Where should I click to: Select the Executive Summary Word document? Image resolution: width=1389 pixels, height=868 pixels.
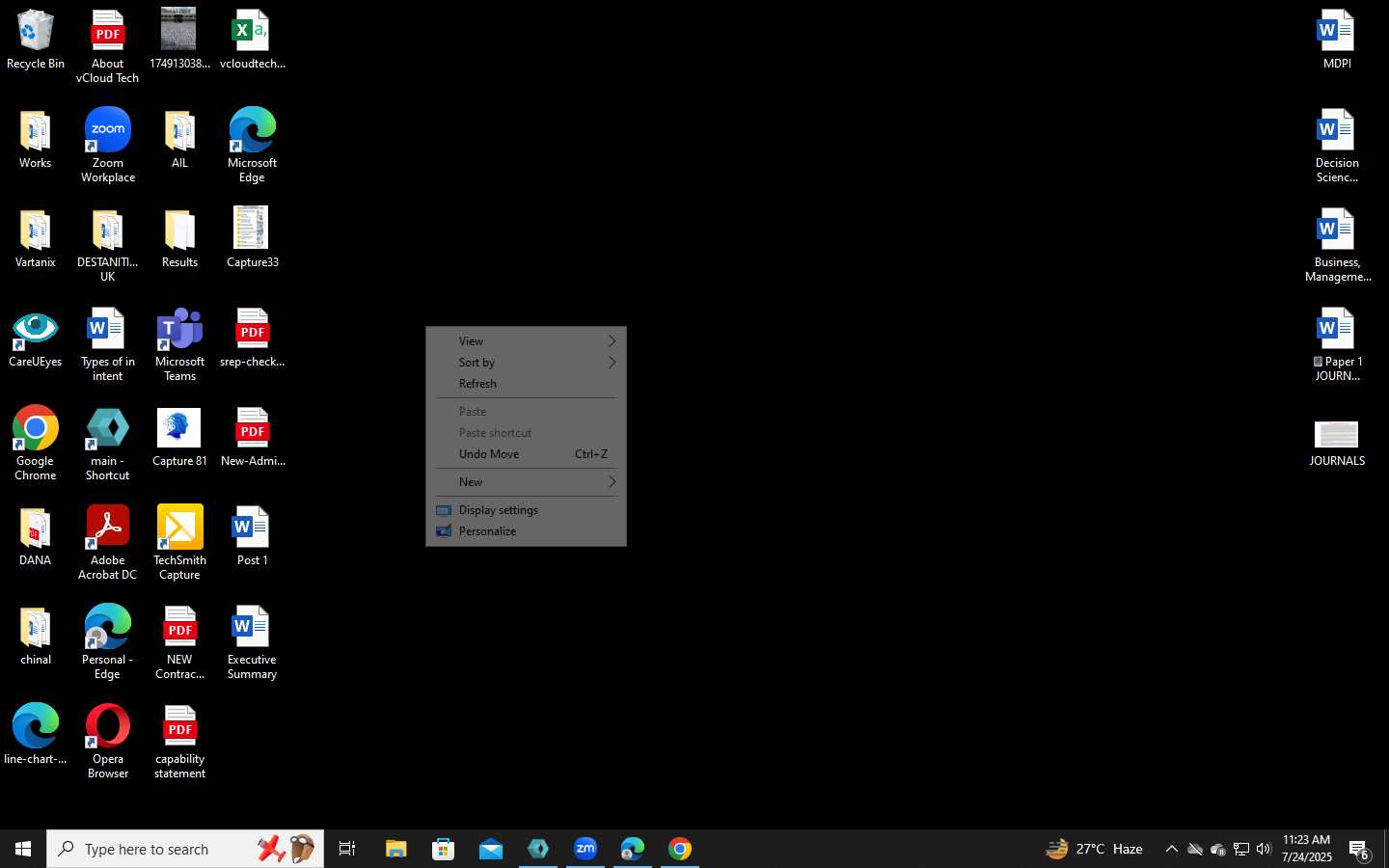[253, 642]
